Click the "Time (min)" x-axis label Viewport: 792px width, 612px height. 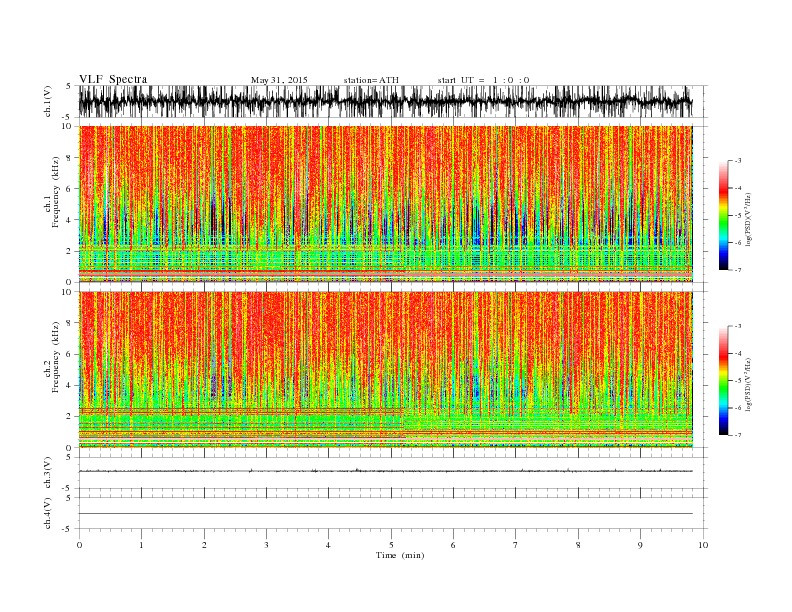tap(400, 555)
